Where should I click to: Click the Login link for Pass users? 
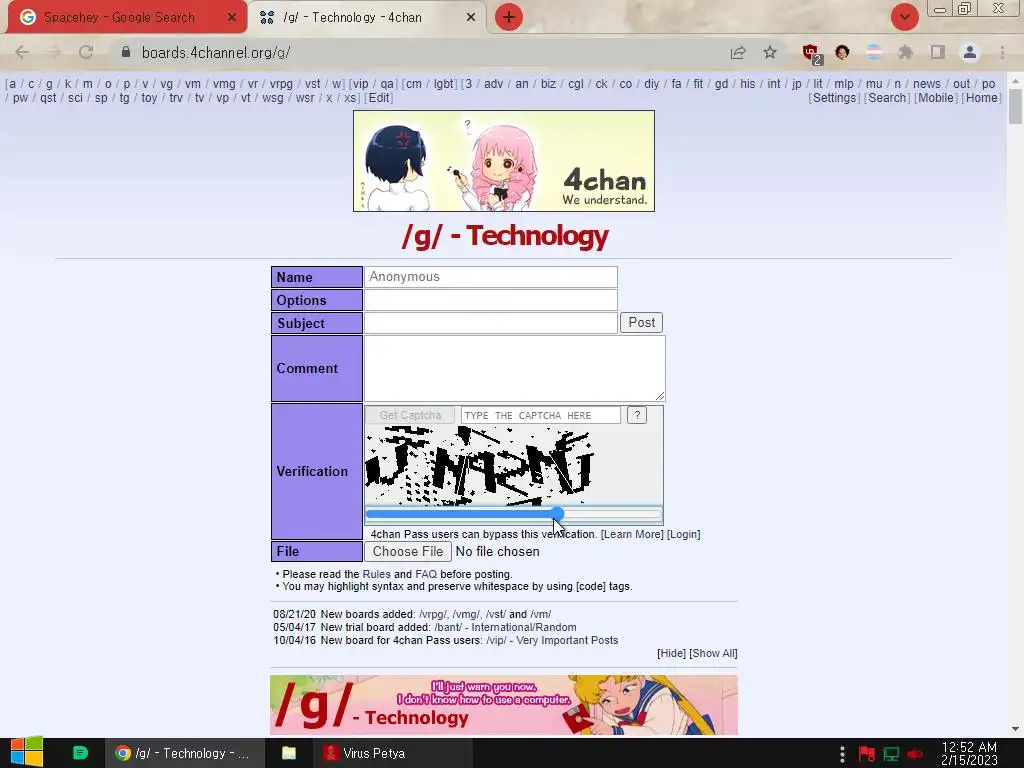coord(683,534)
